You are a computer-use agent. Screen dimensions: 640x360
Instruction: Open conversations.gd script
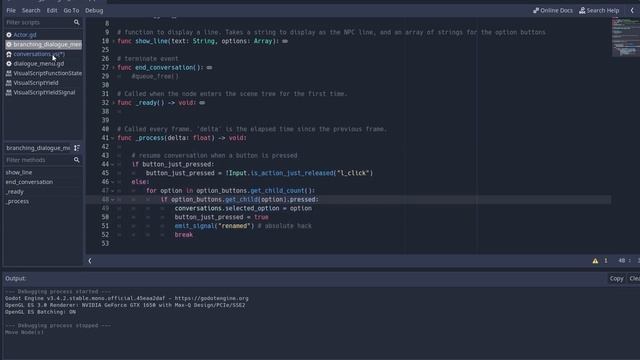coord(39,54)
